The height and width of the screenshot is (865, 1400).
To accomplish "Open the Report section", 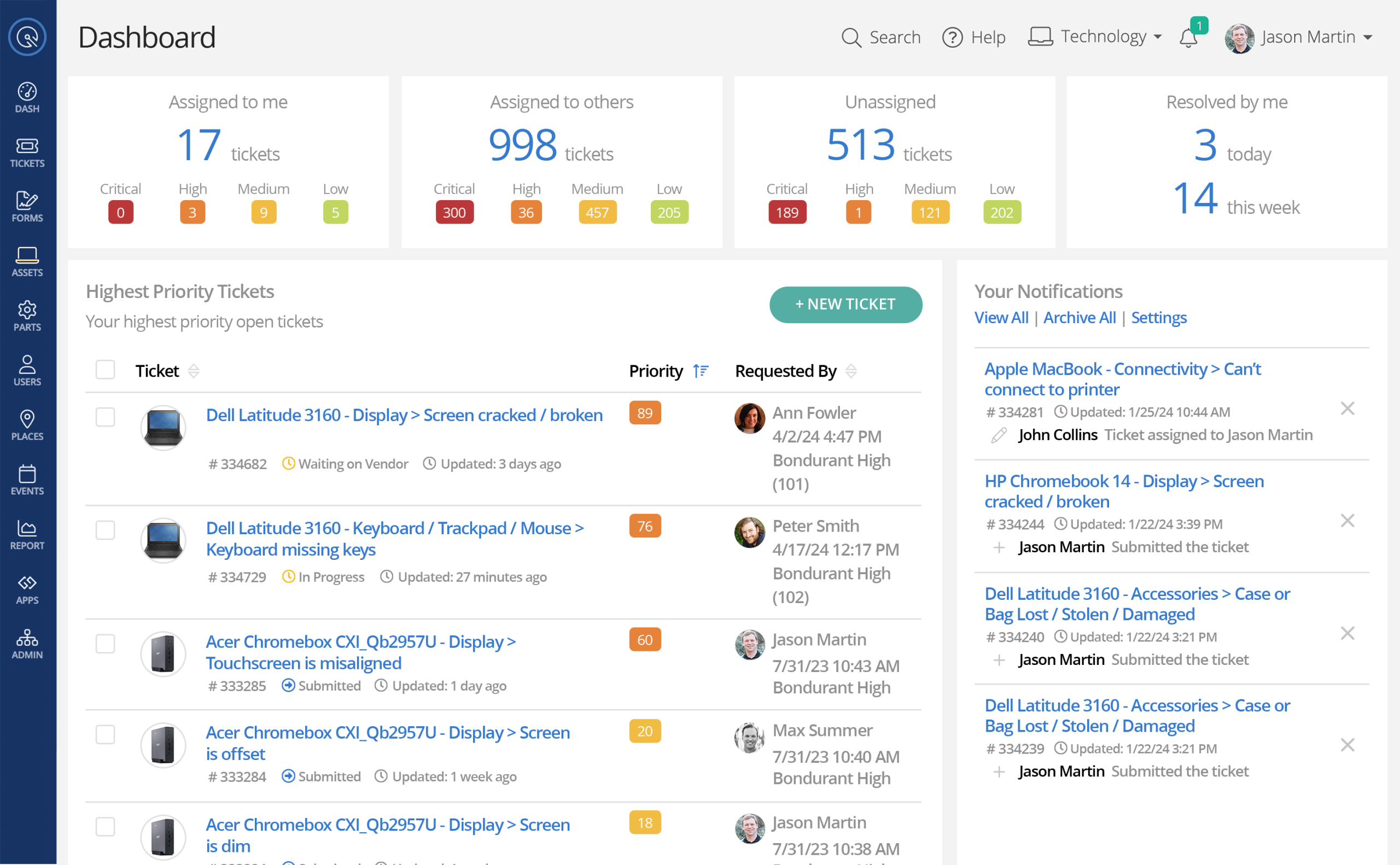I will point(27,534).
